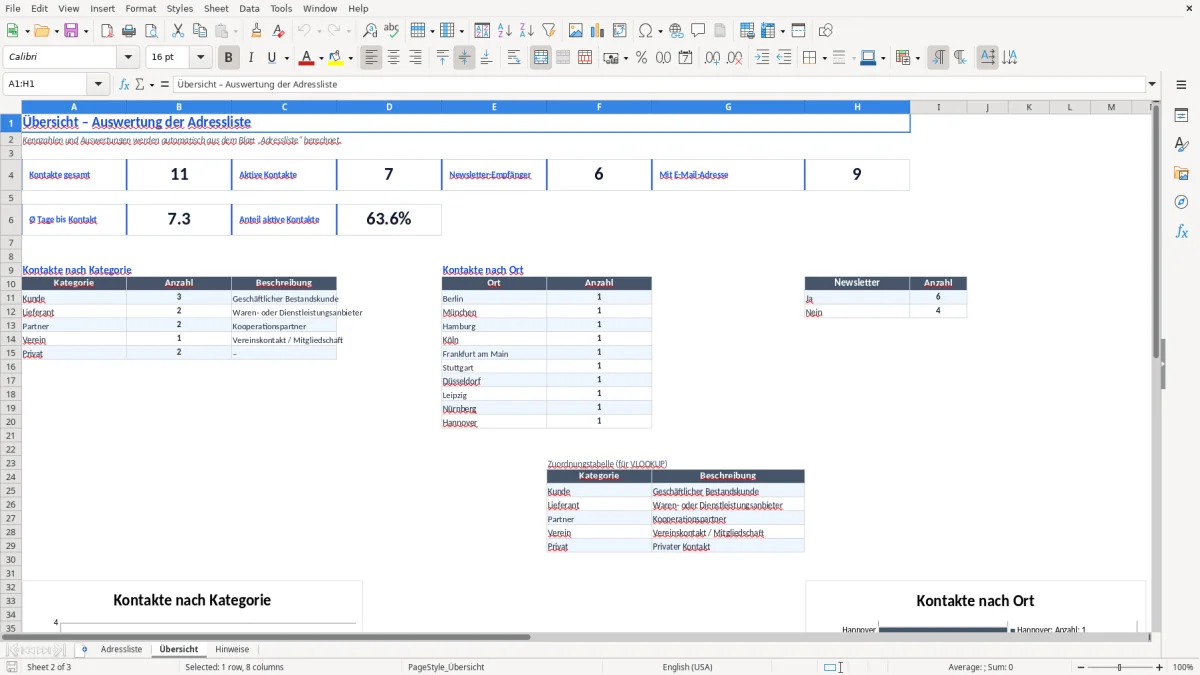Viewport: 1200px width, 675px height.
Task: Adjust the zoom slider handle
Action: point(1119,667)
